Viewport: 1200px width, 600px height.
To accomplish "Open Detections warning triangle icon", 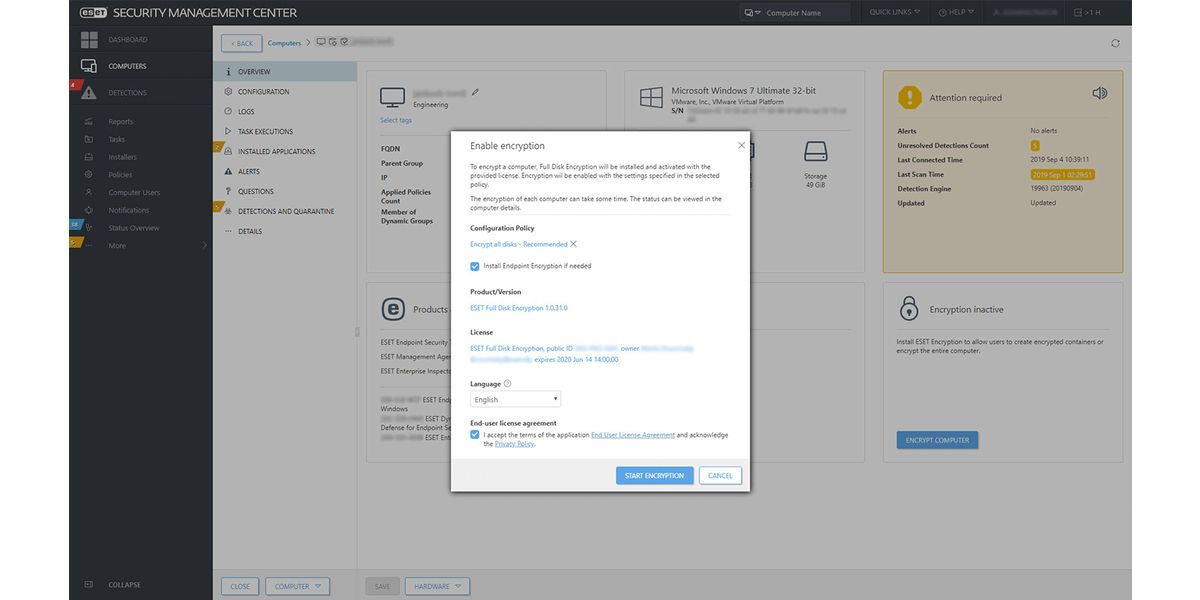I will click(89, 93).
